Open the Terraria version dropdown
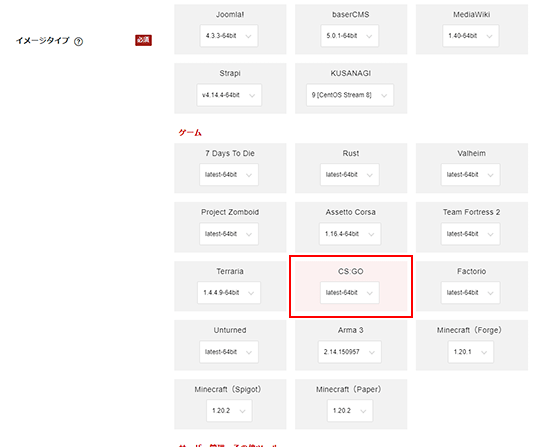Viewport: 550px width, 447px height. click(229, 293)
